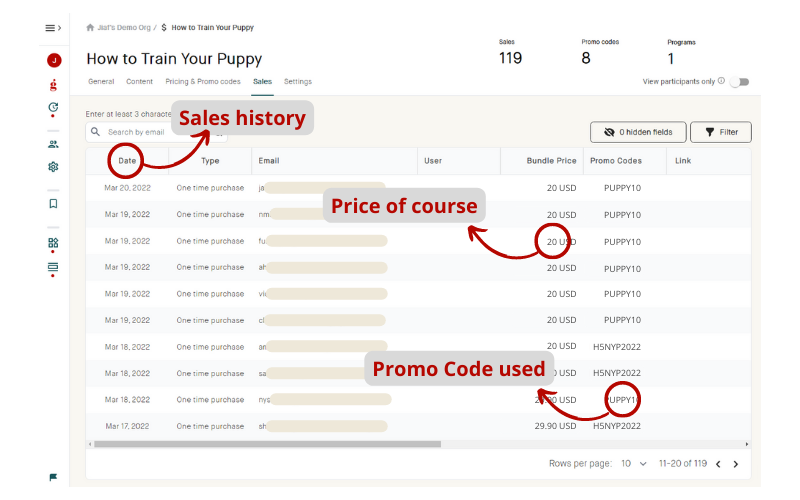Switch to the General tab
Screen dimensions: 800x500
(x=101, y=82)
